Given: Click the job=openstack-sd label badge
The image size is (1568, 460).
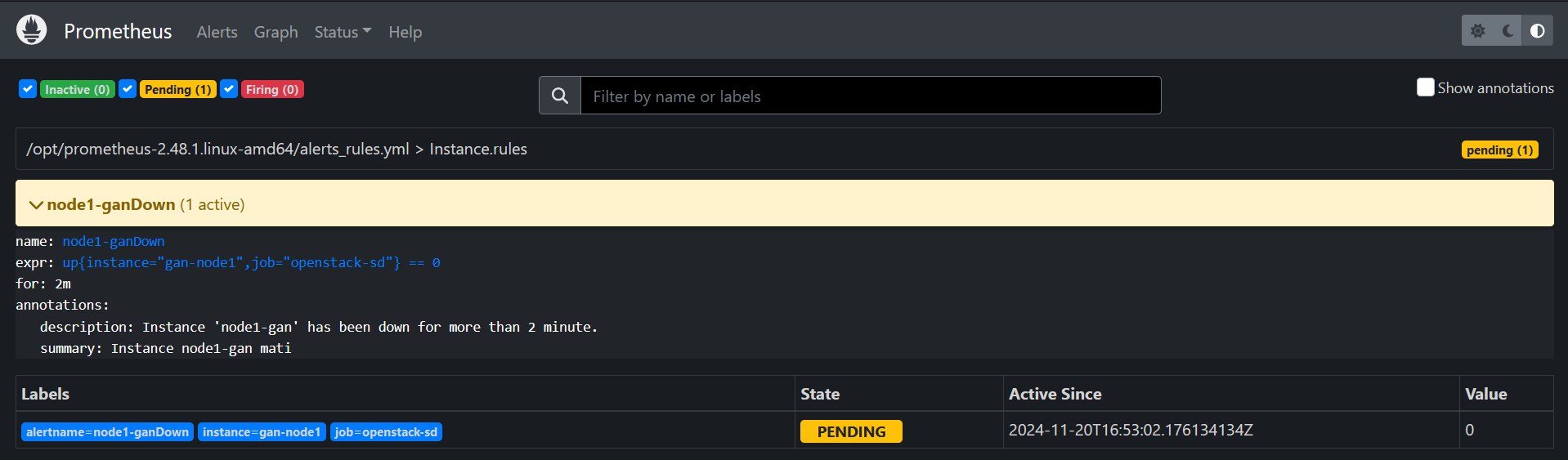Looking at the screenshot, I should click(386, 432).
